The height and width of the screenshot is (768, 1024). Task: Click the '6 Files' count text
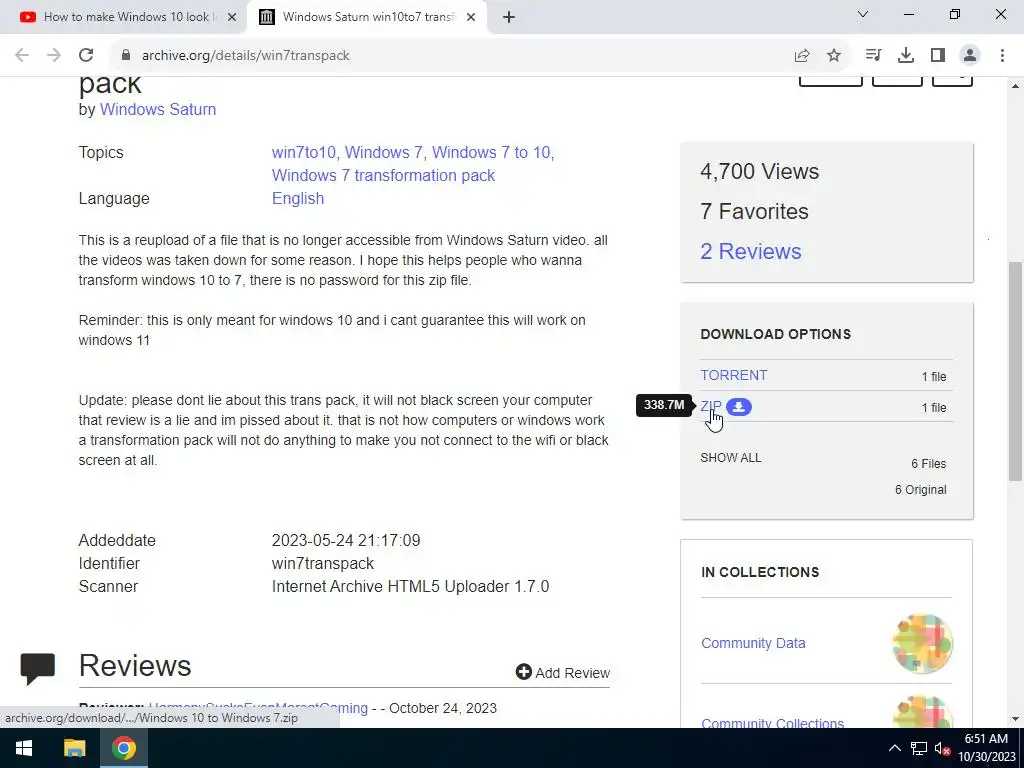929,464
